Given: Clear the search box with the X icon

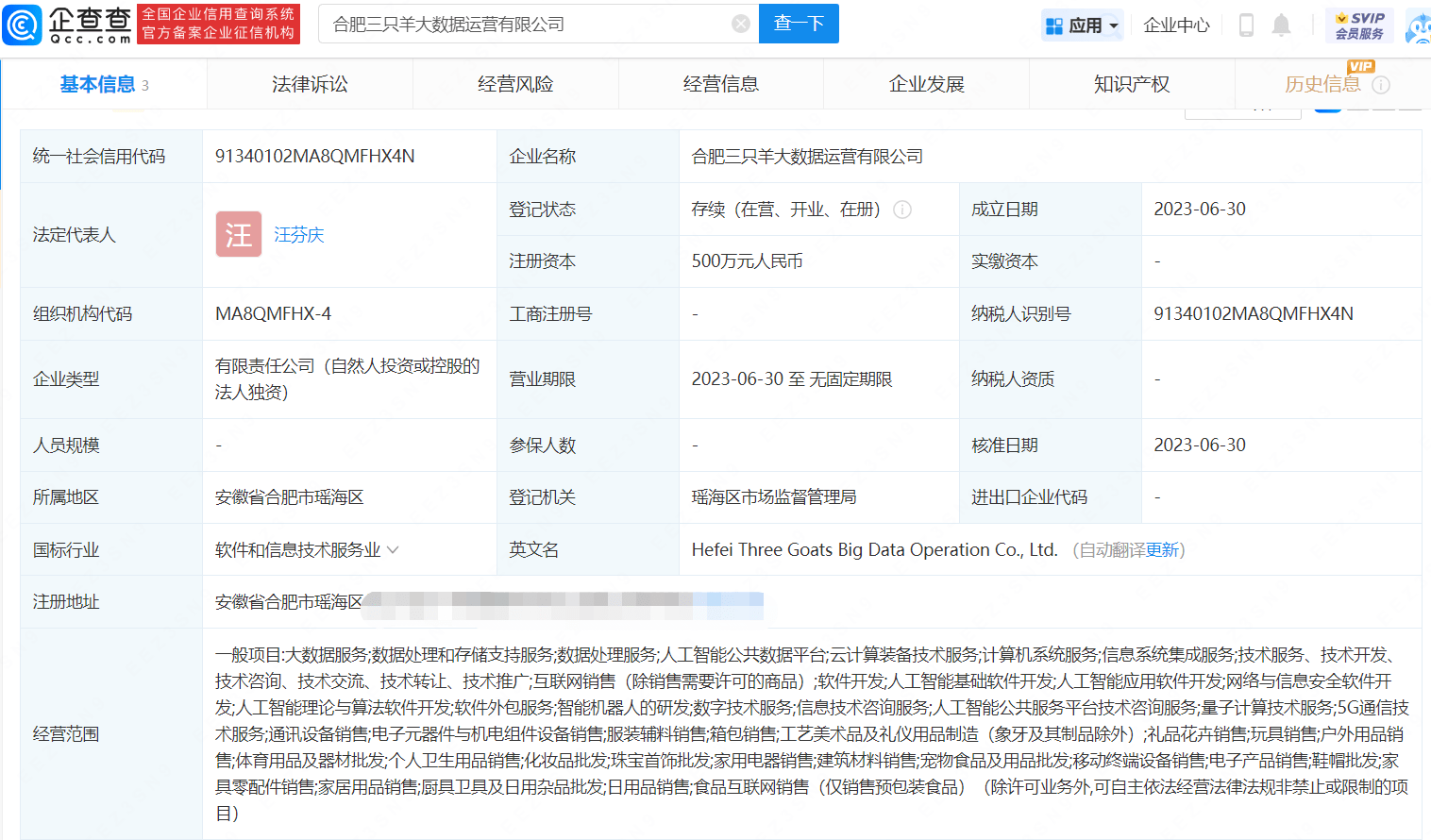Looking at the screenshot, I should point(742,24).
